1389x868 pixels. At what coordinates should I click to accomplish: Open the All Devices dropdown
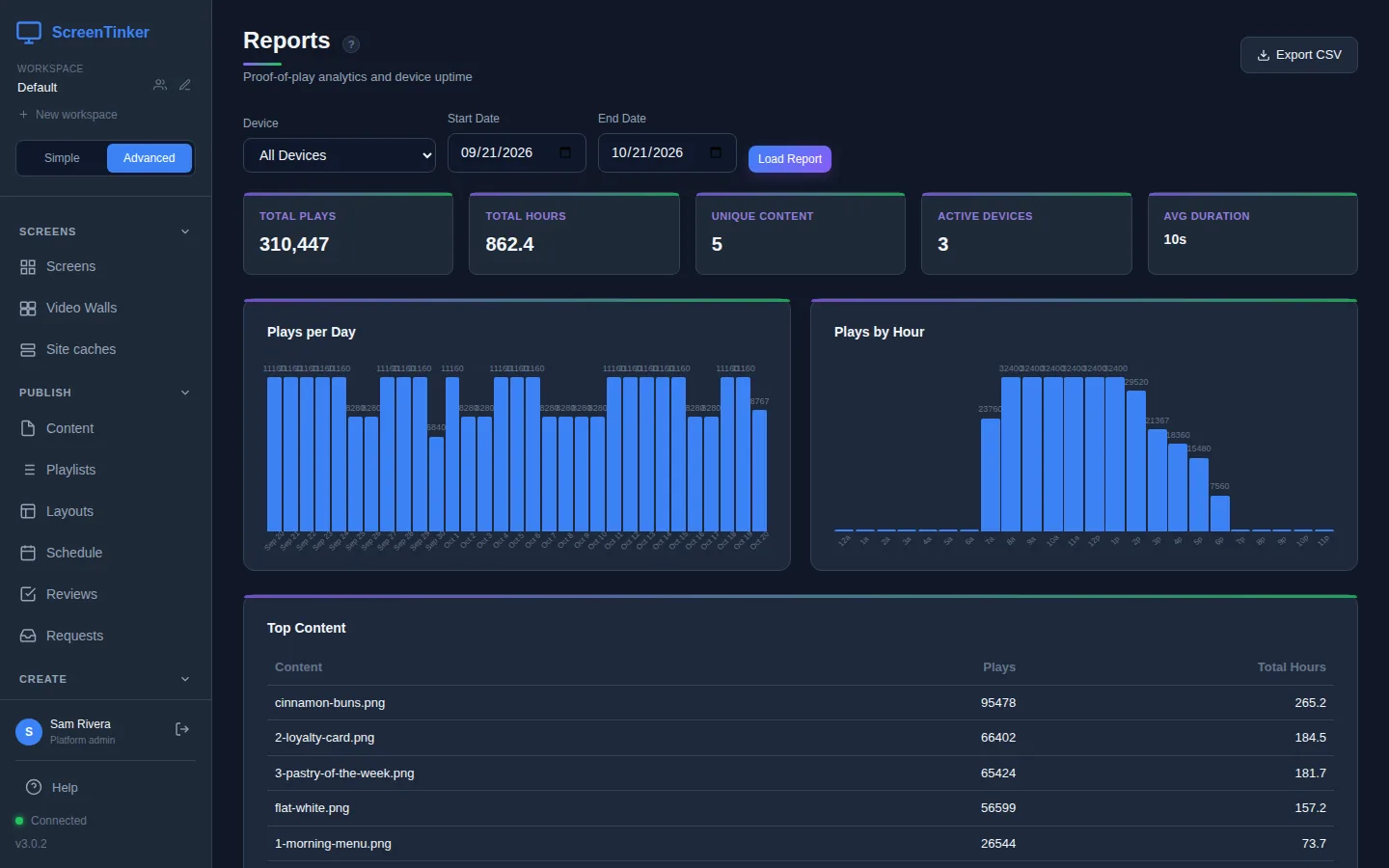340,155
